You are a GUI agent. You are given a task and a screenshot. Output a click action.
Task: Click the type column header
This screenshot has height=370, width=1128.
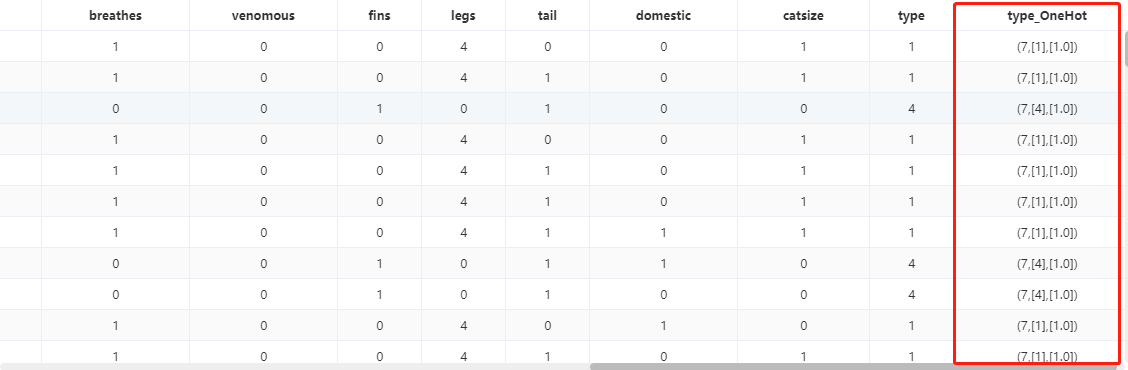pos(911,16)
